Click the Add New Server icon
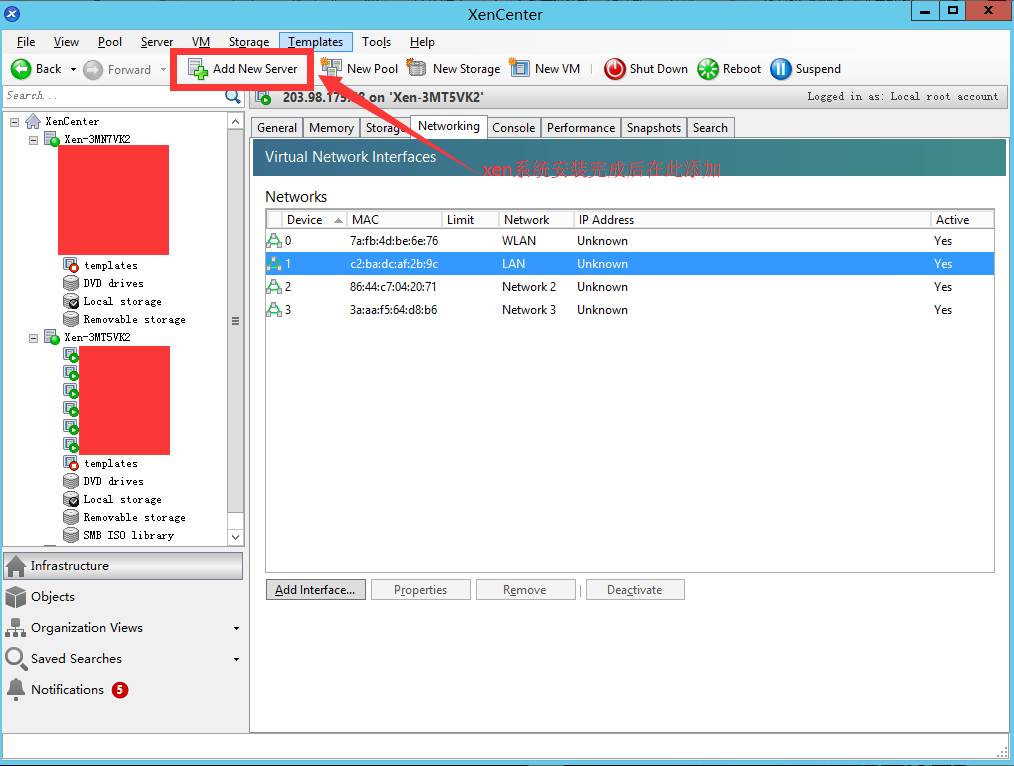The image size is (1014, 766). (198, 69)
